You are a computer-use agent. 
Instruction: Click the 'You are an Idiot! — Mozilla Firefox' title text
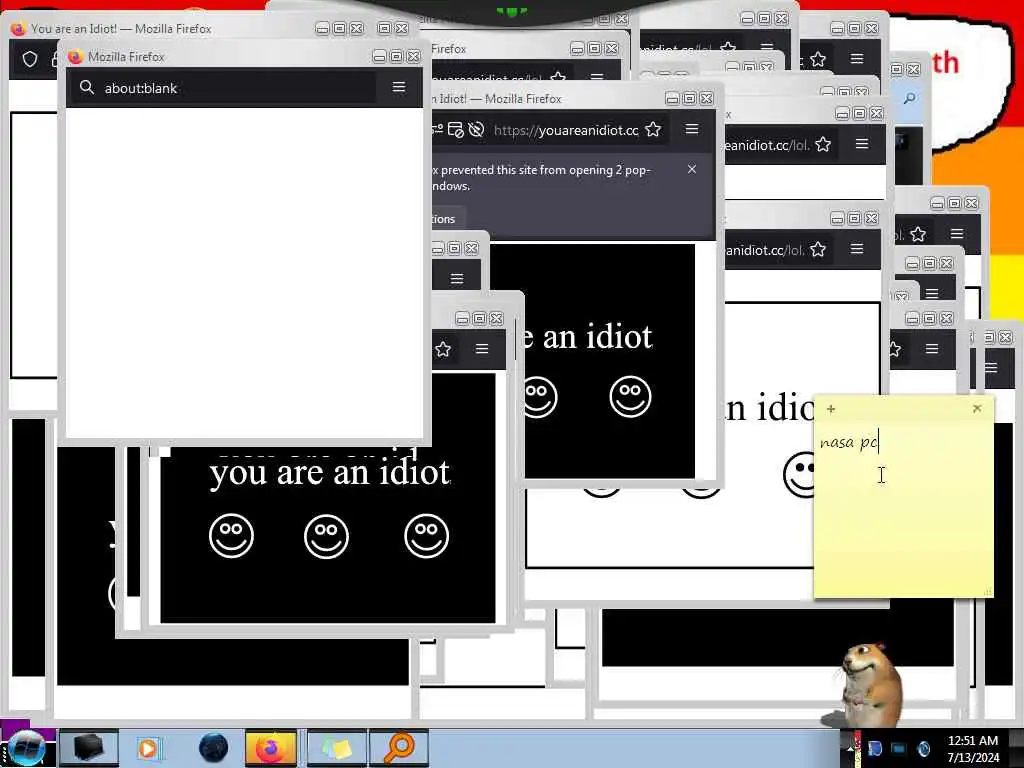[x=121, y=29]
